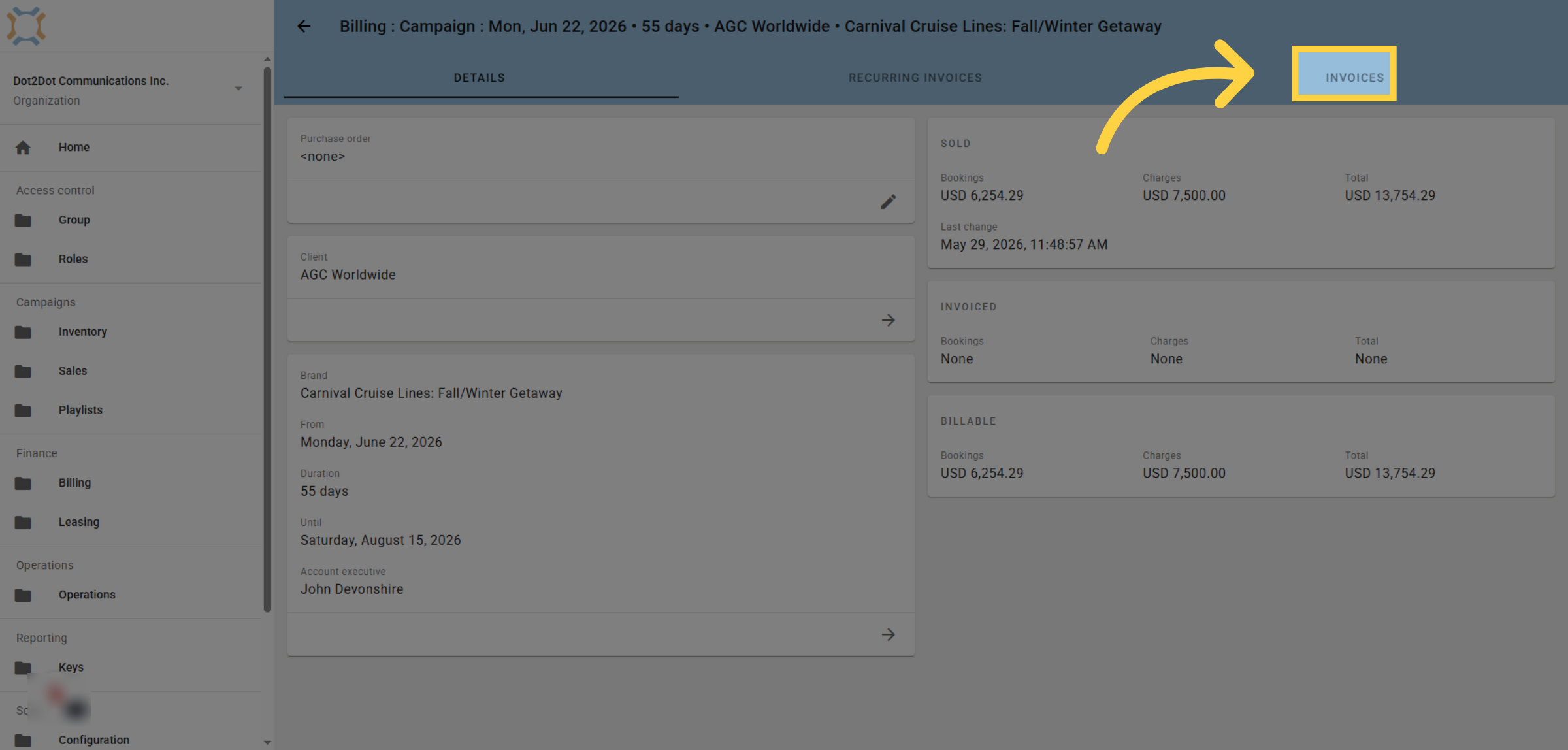1568x750 pixels.
Task: Open the Dot2Dot app logo
Action: tap(26, 26)
